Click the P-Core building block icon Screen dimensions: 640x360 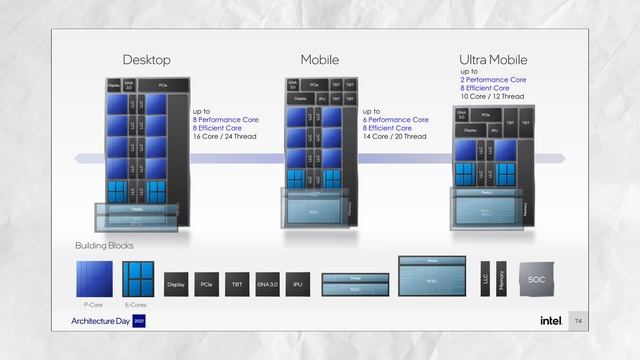pyautogui.click(x=94, y=279)
